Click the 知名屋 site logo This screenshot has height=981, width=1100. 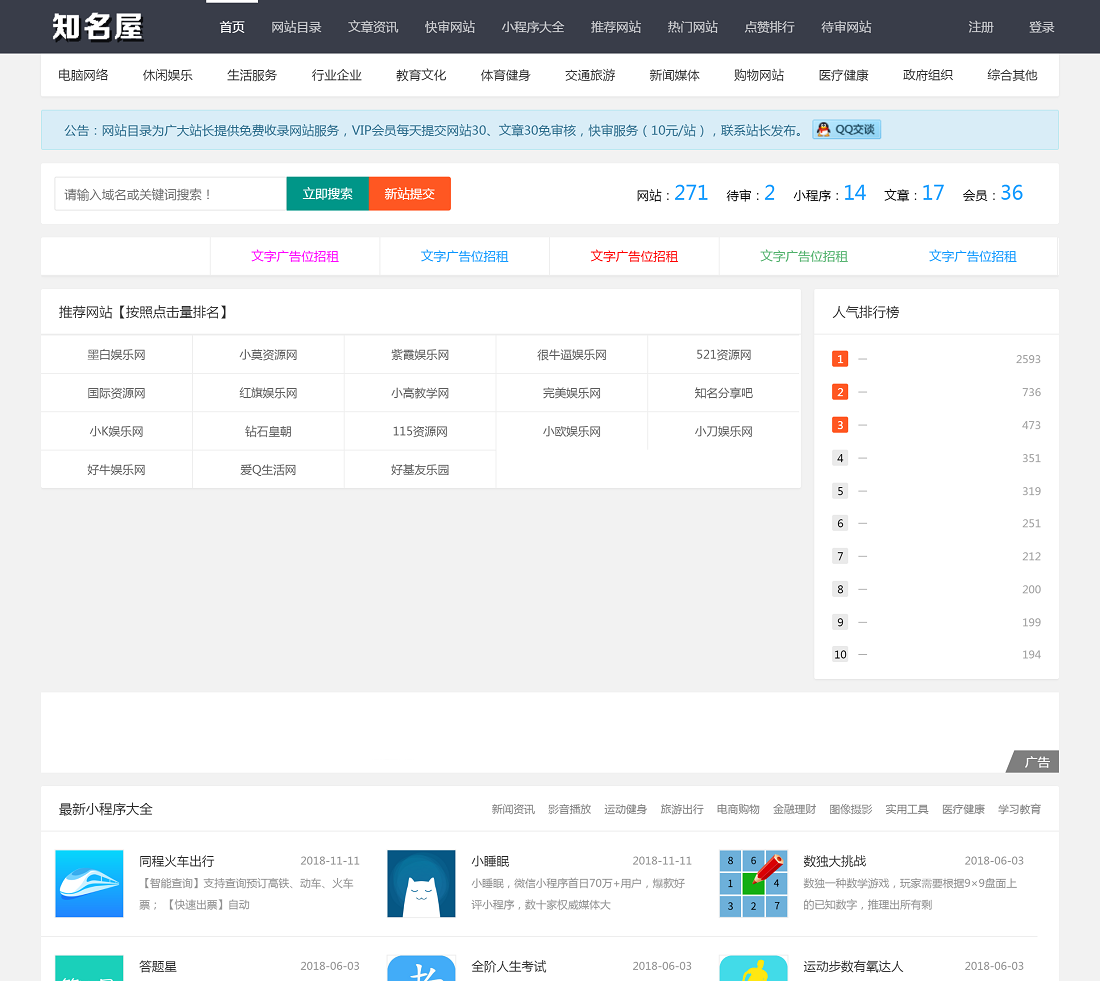98,27
